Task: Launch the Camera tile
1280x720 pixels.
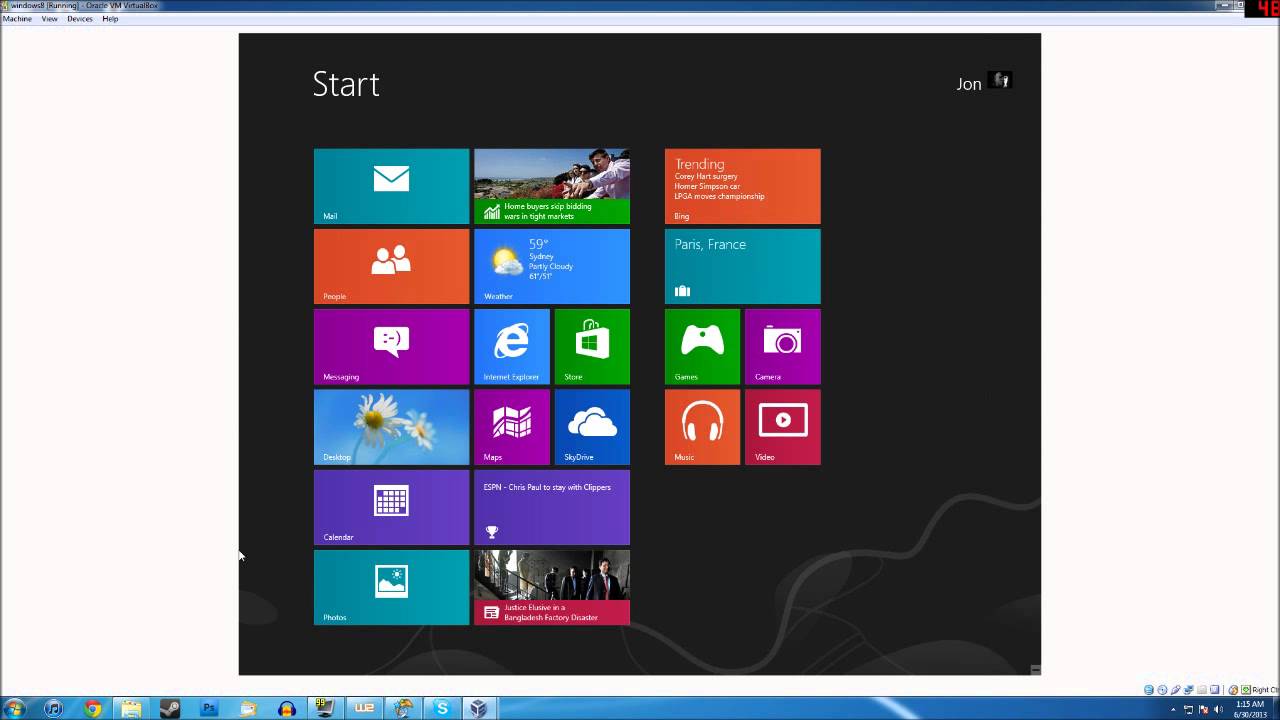Action: [783, 346]
